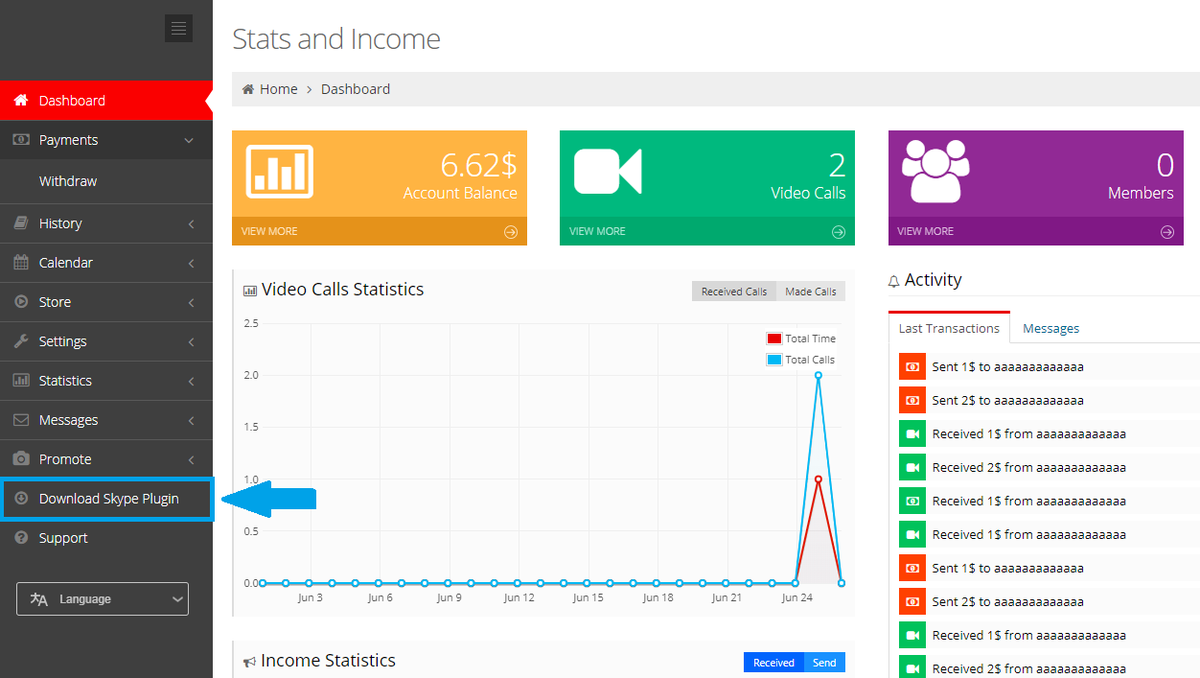The image size is (1200, 678).
Task: Click the chart icon beside Video Calls Statistics
Action: click(x=250, y=291)
